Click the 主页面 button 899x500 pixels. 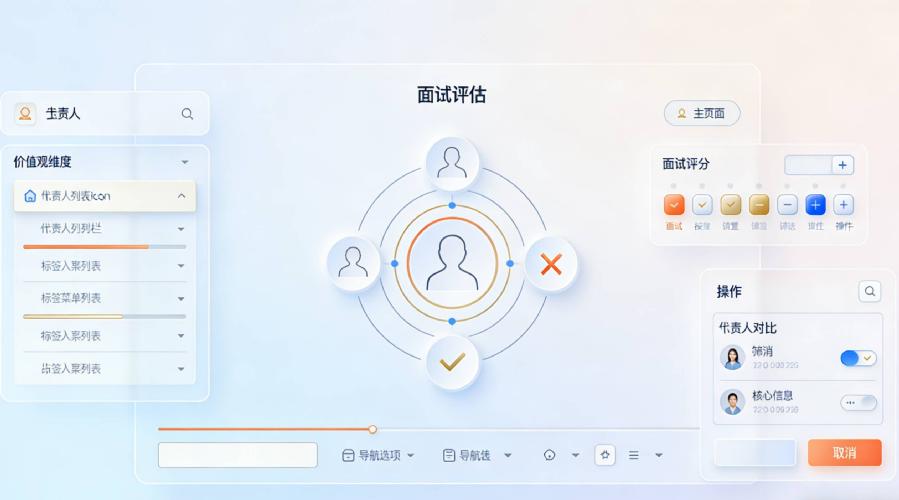(702, 114)
